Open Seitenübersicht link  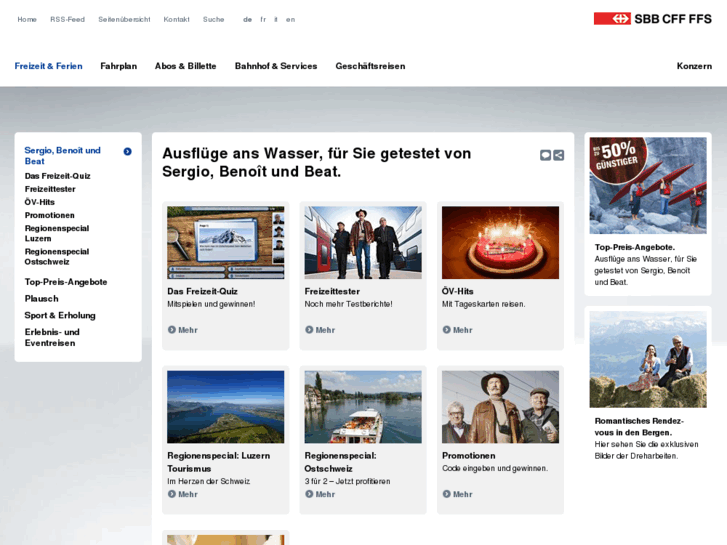tap(124, 19)
